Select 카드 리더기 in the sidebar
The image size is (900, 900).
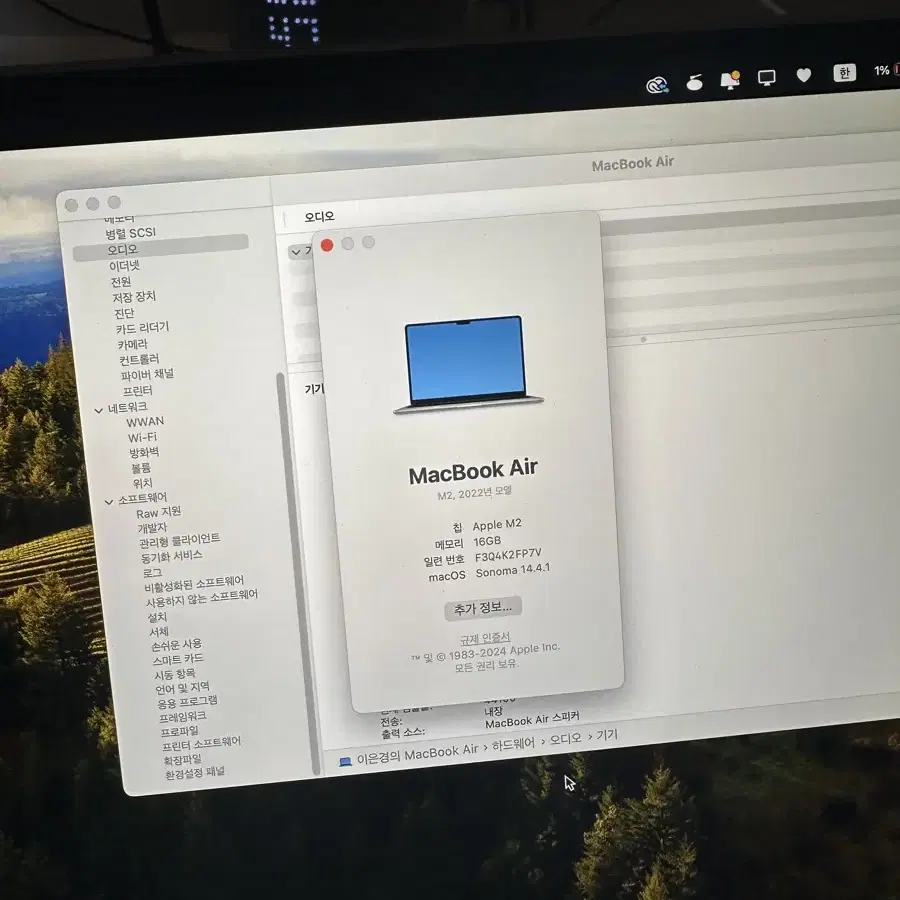pos(142,328)
